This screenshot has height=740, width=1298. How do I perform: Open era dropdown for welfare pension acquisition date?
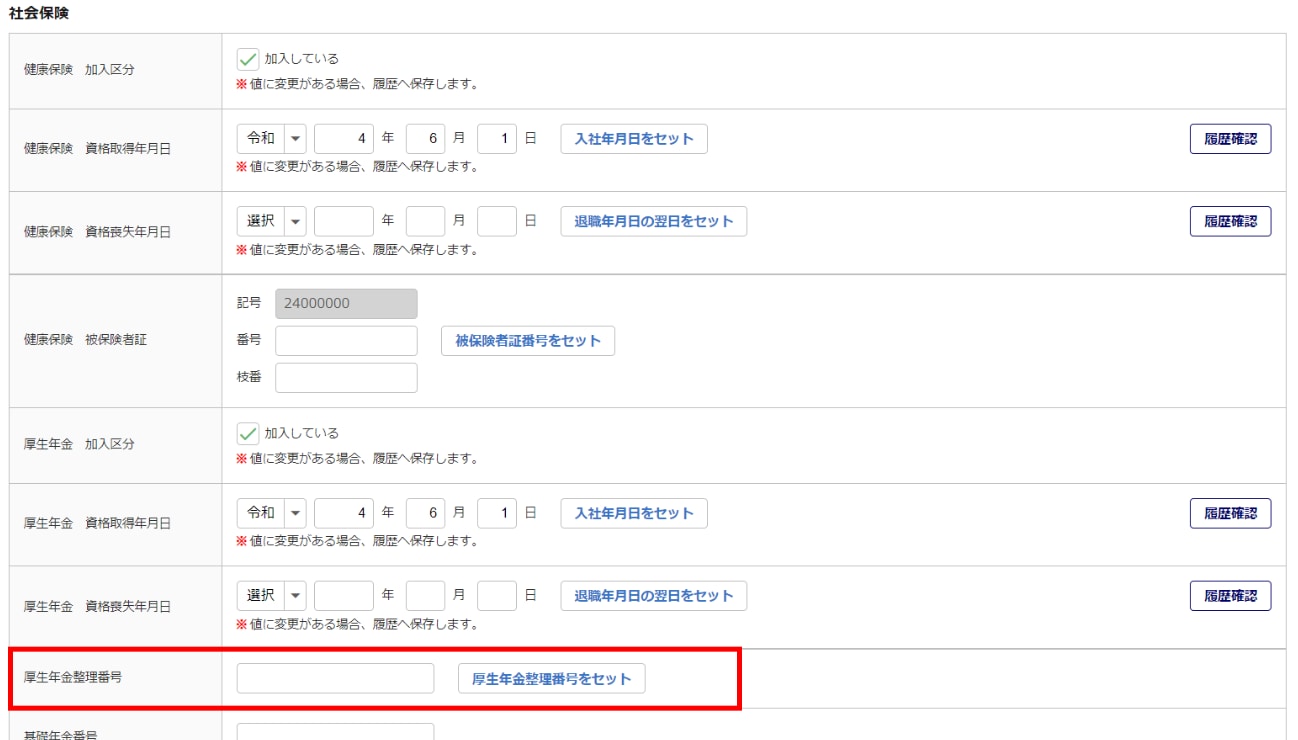point(271,513)
